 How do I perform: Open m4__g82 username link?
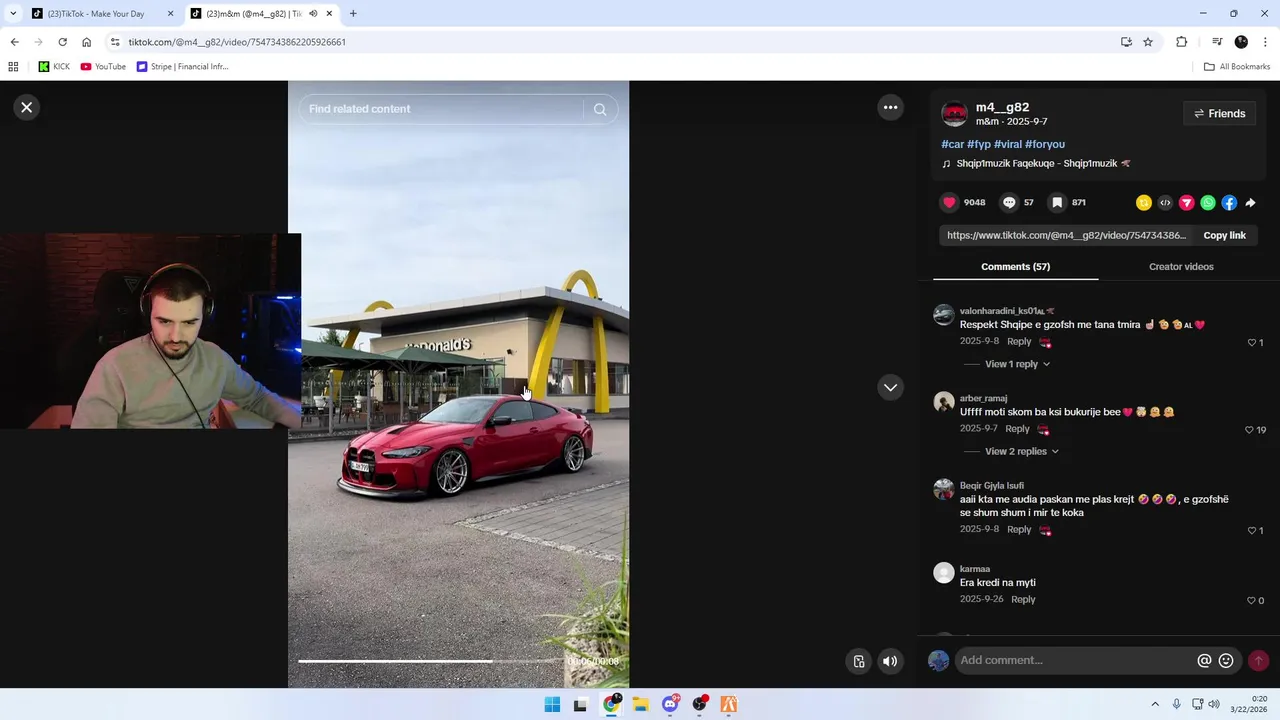tap(1002, 107)
